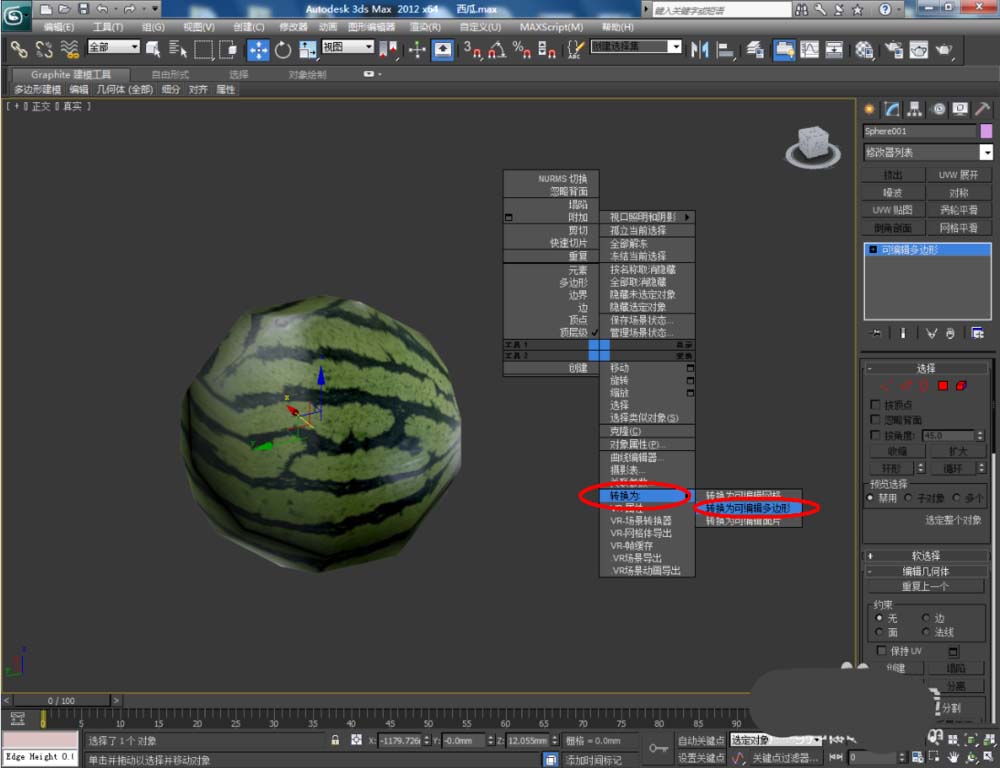The image size is (1000, 768).
Task: Activate the Select and Rotate tool
Action: tap(283, 50)
